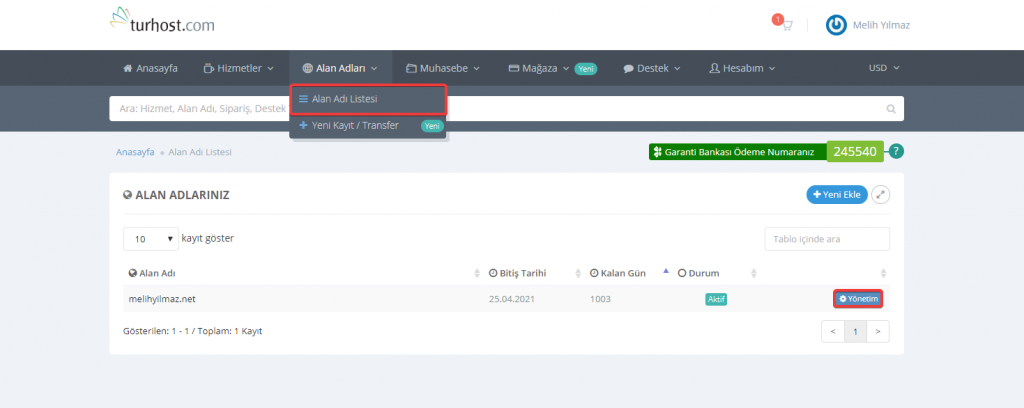
Task: Expand the Alan Adlarınız panel to fullscreen
Action: pyautogui.click(x=880, y=195)
